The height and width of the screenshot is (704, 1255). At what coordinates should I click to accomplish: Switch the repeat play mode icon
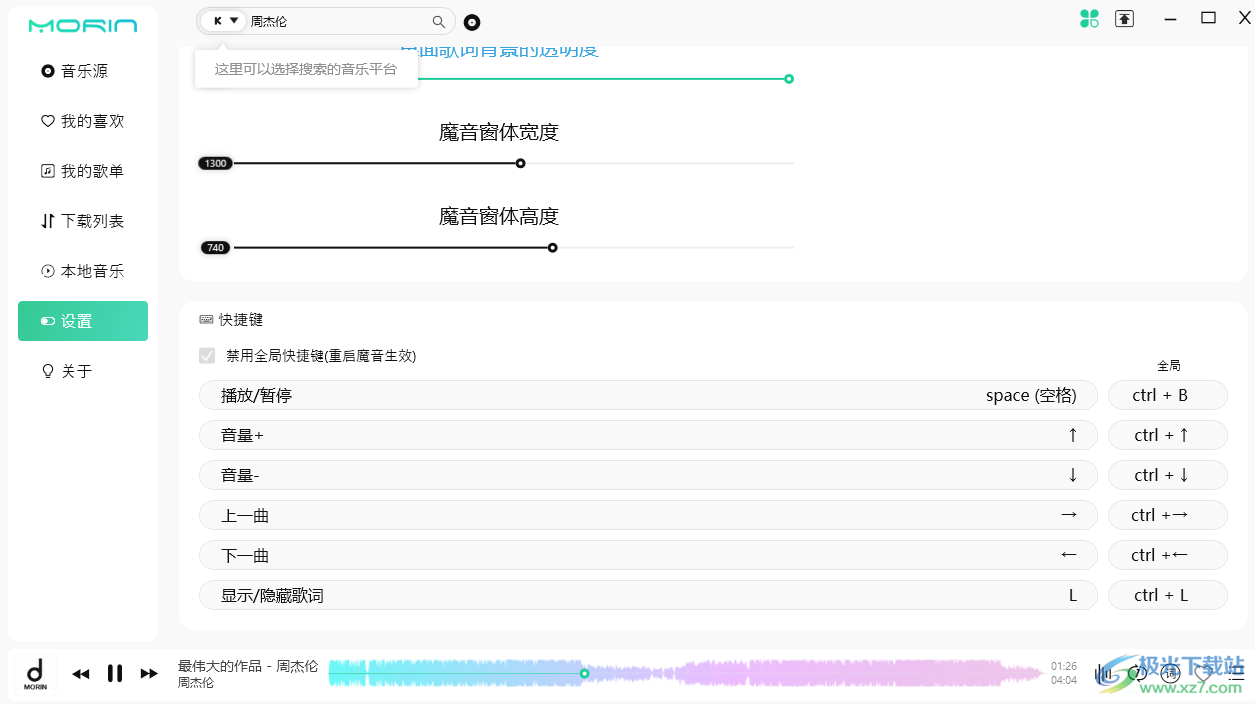point(1137,673)
